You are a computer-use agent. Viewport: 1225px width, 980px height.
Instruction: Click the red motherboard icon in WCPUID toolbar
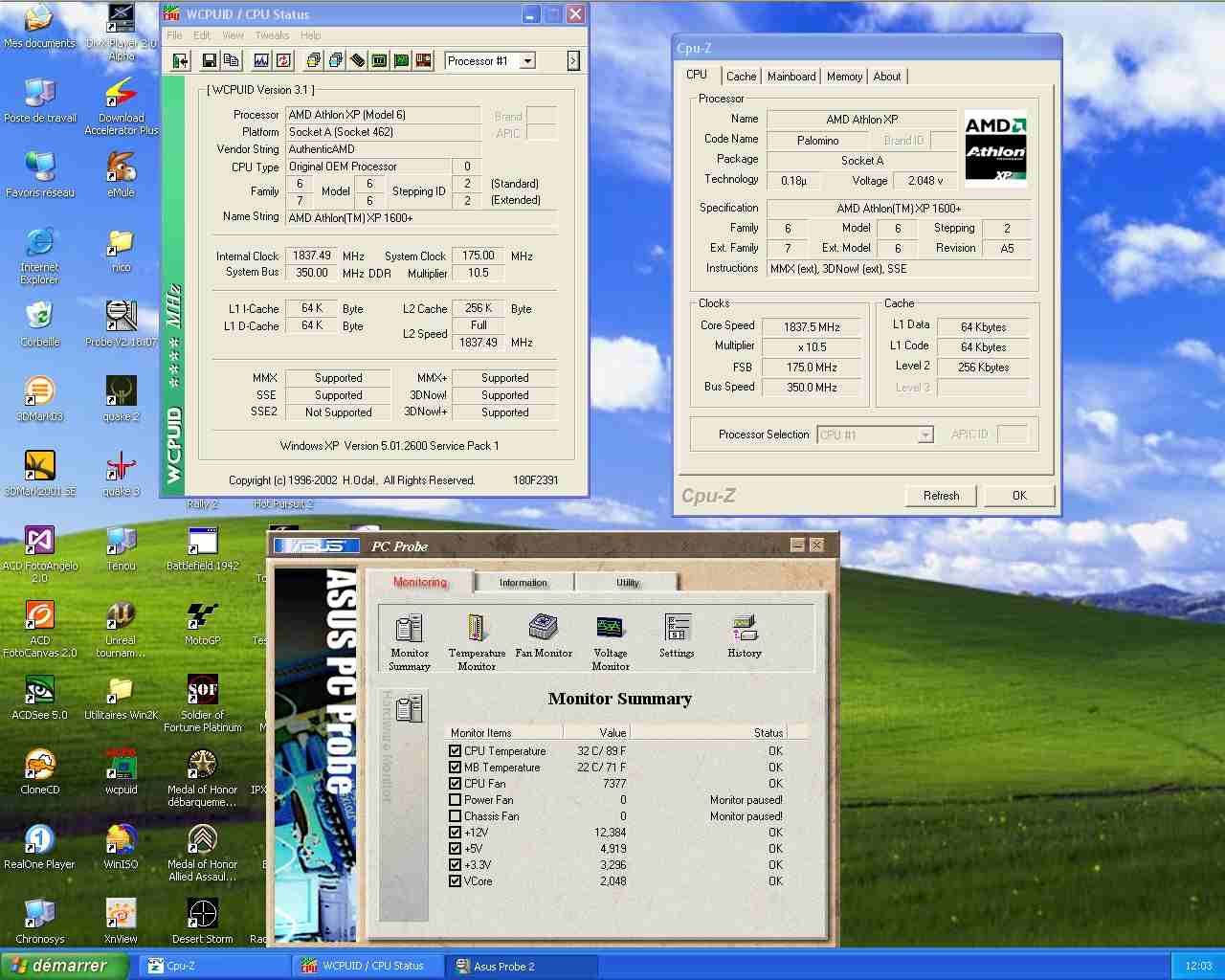coord(423,61)
